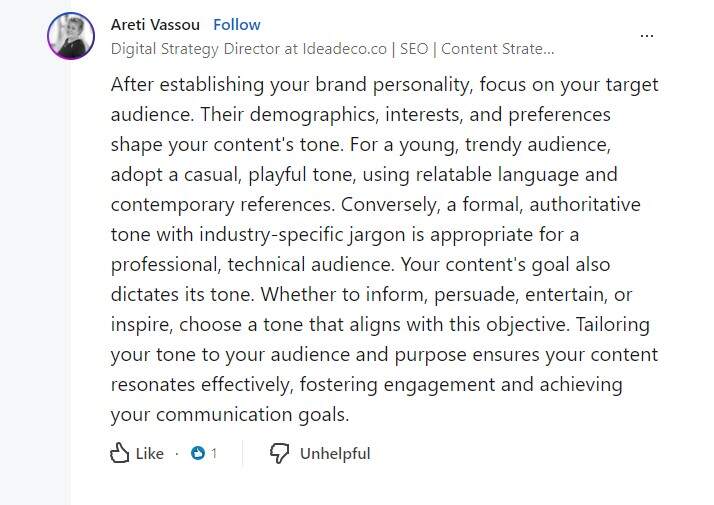The image size is (714, 505).
Task: Click "your communication goals." closing line
Action: point(229,414)
